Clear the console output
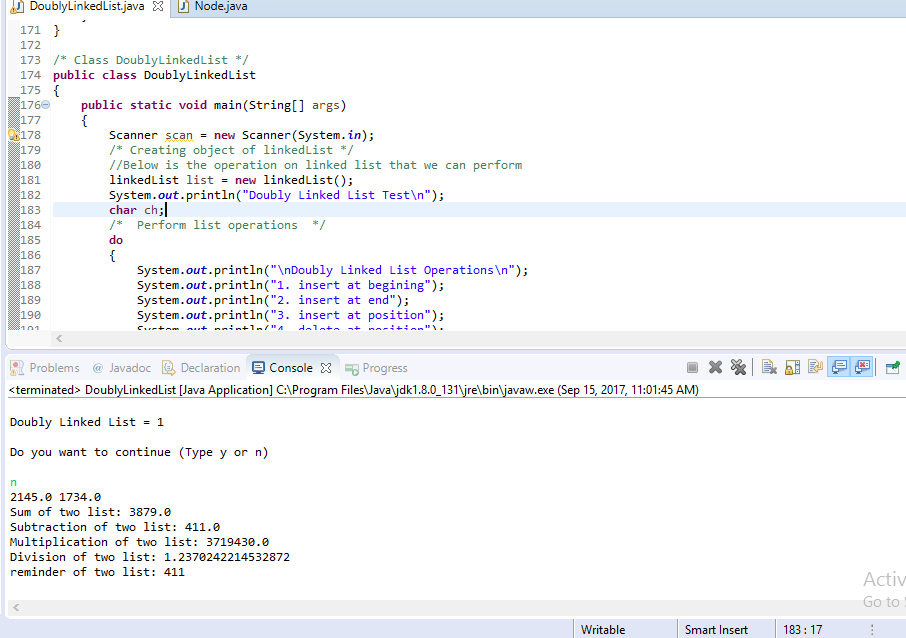 coord(769,368)
